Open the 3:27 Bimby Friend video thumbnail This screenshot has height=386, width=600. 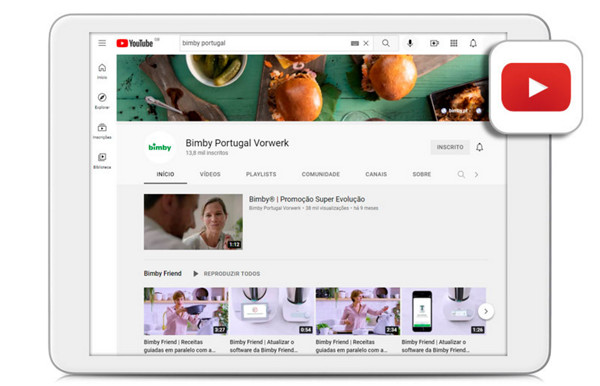pos(186,311)
